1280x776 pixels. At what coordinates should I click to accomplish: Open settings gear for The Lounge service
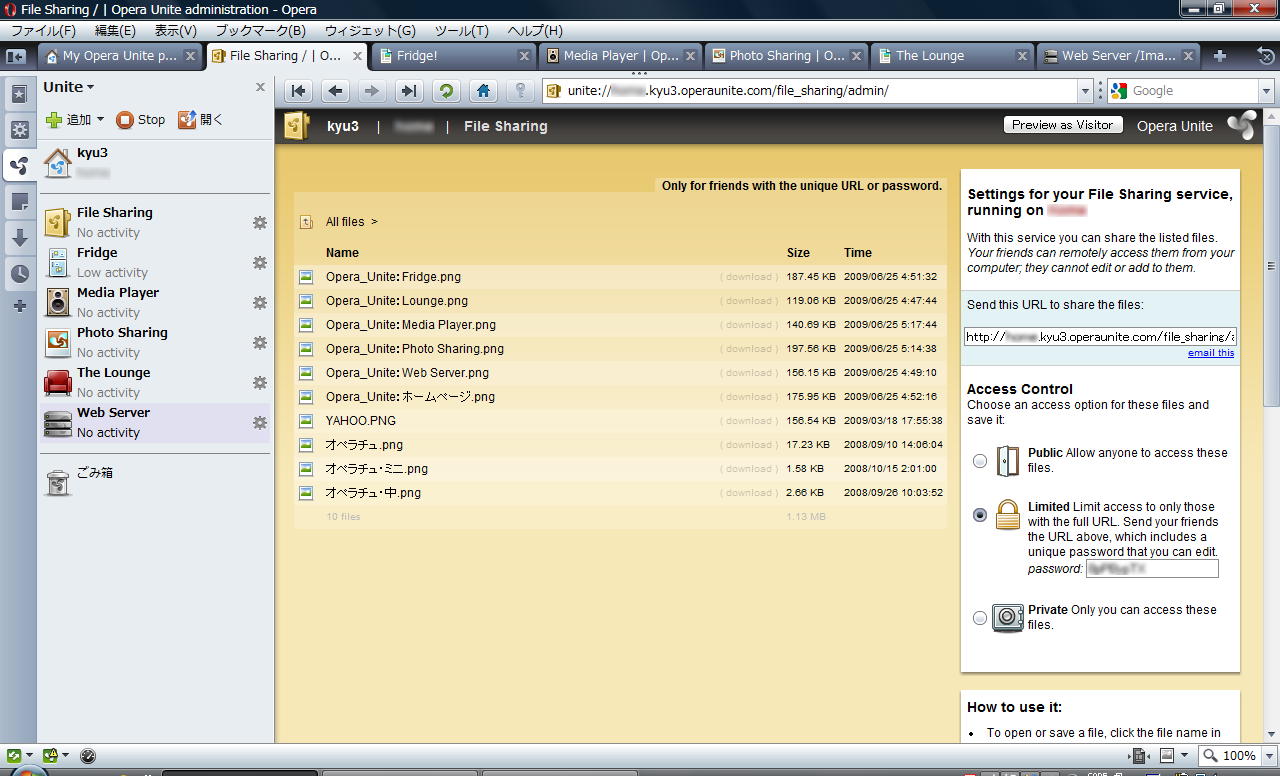point(260,382)
